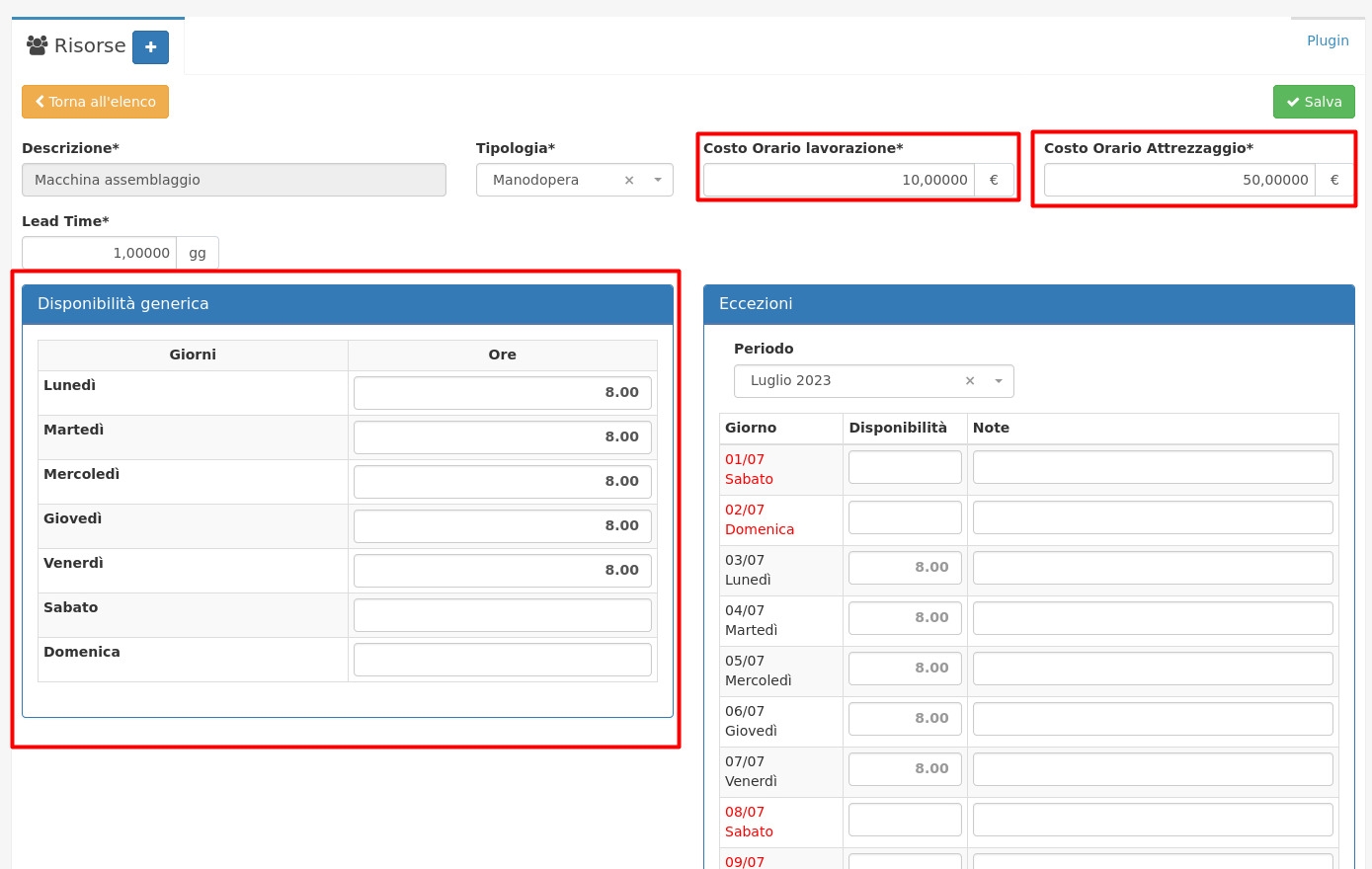Click the gg unit label next to Lead Time
The height and width of the screenshot is (869, 1372).
(198, 253)
